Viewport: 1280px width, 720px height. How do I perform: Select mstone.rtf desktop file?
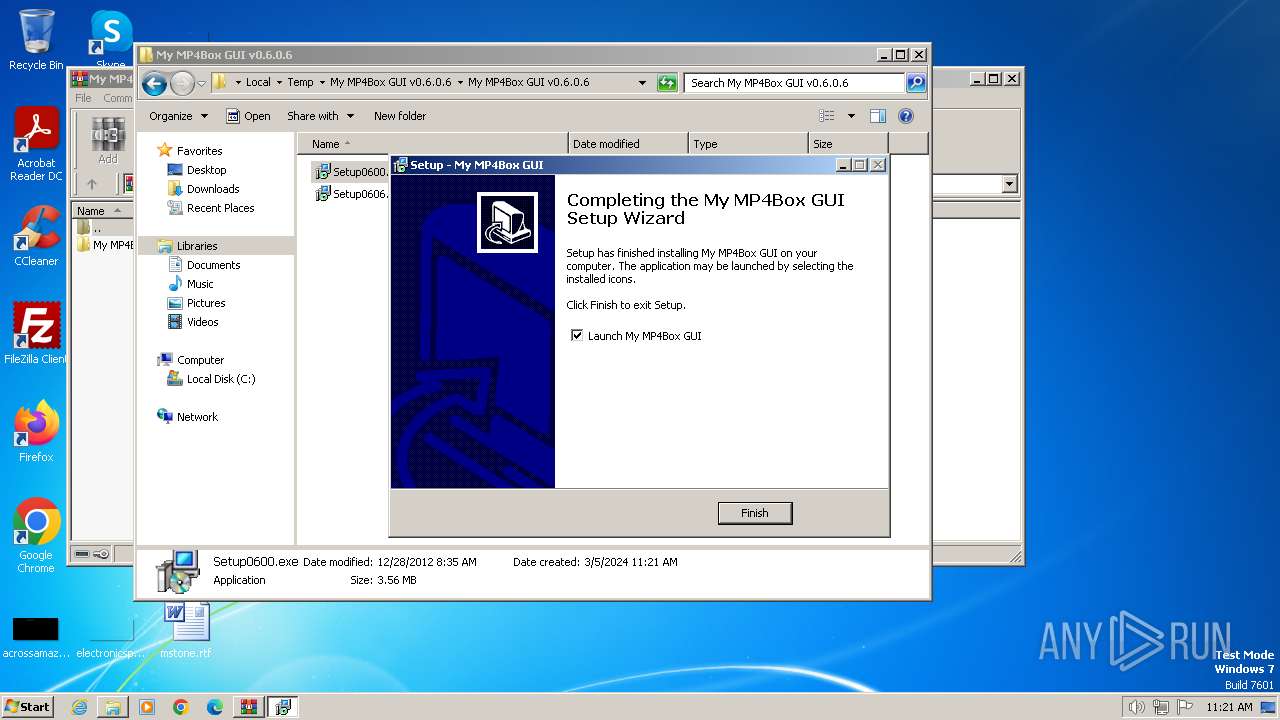click(186, 630)
